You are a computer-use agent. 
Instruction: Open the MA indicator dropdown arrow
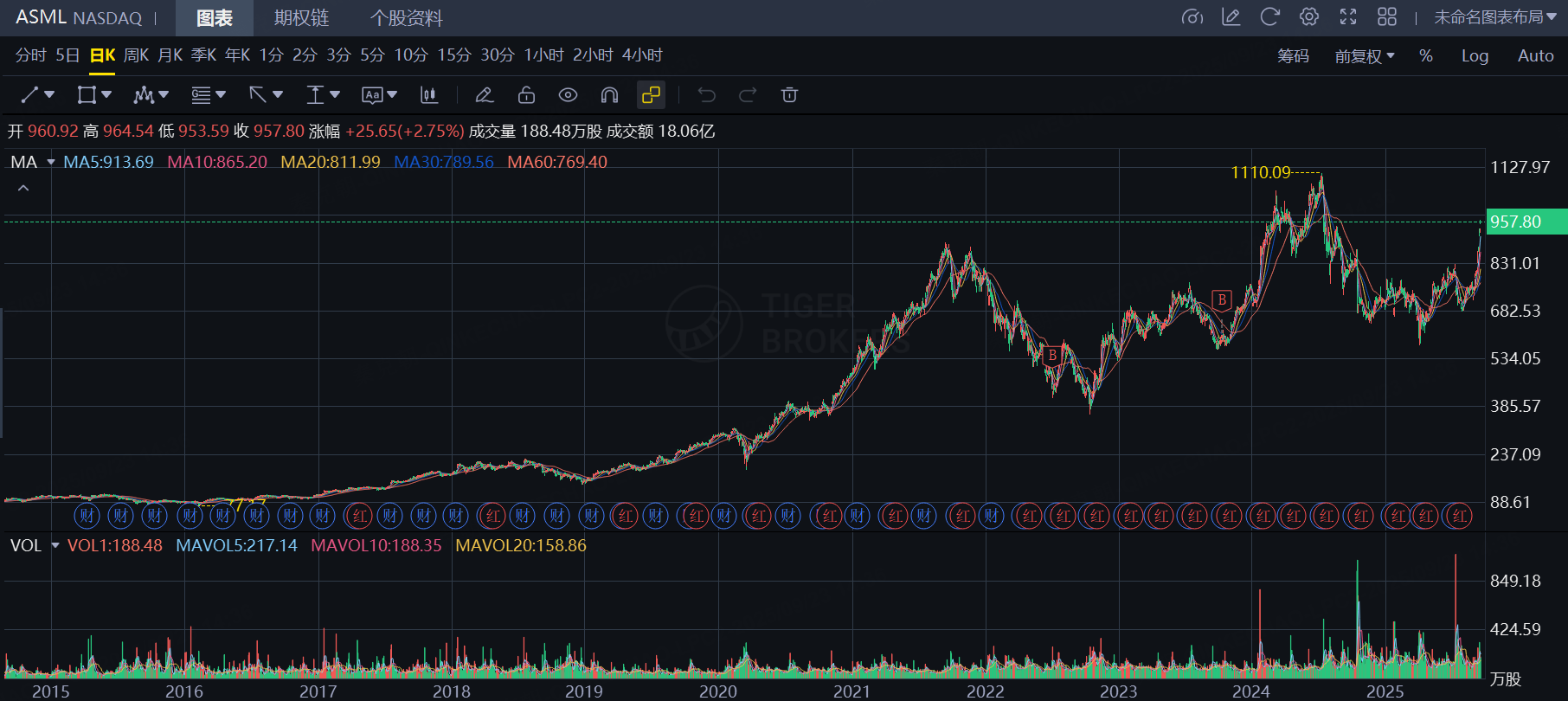pos(51,163)
